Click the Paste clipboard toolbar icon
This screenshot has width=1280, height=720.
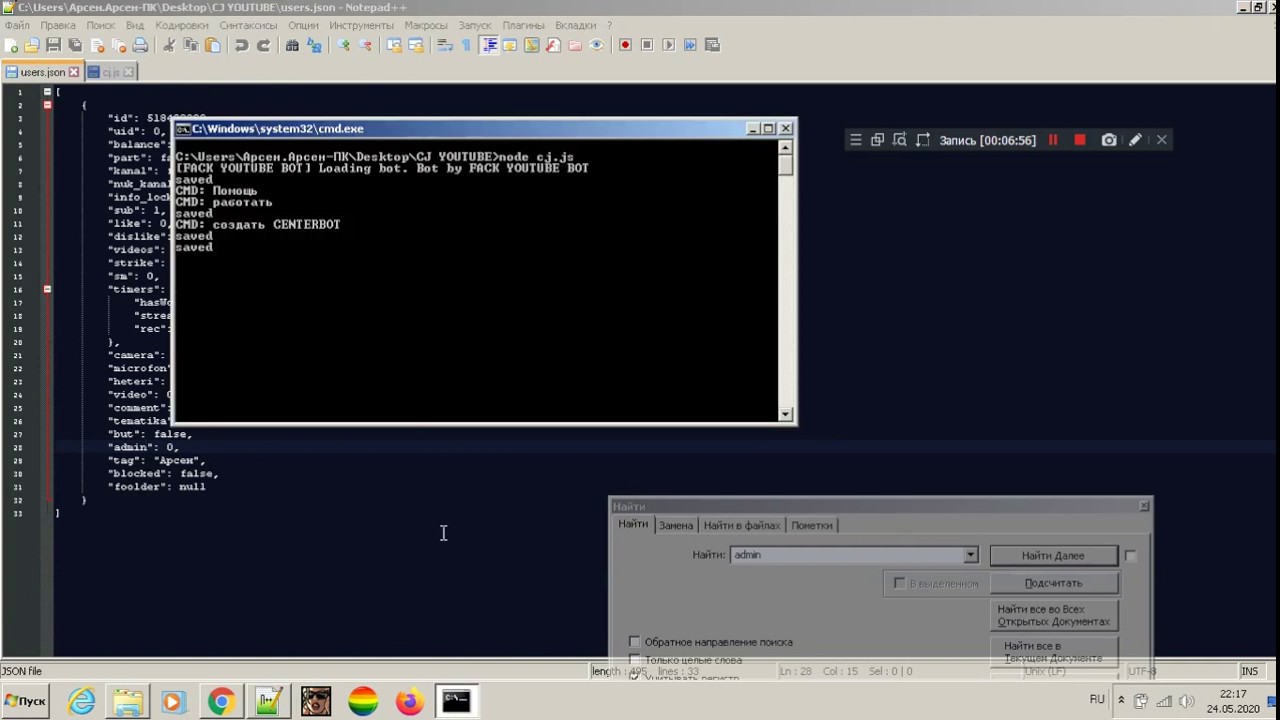point(212,45)
